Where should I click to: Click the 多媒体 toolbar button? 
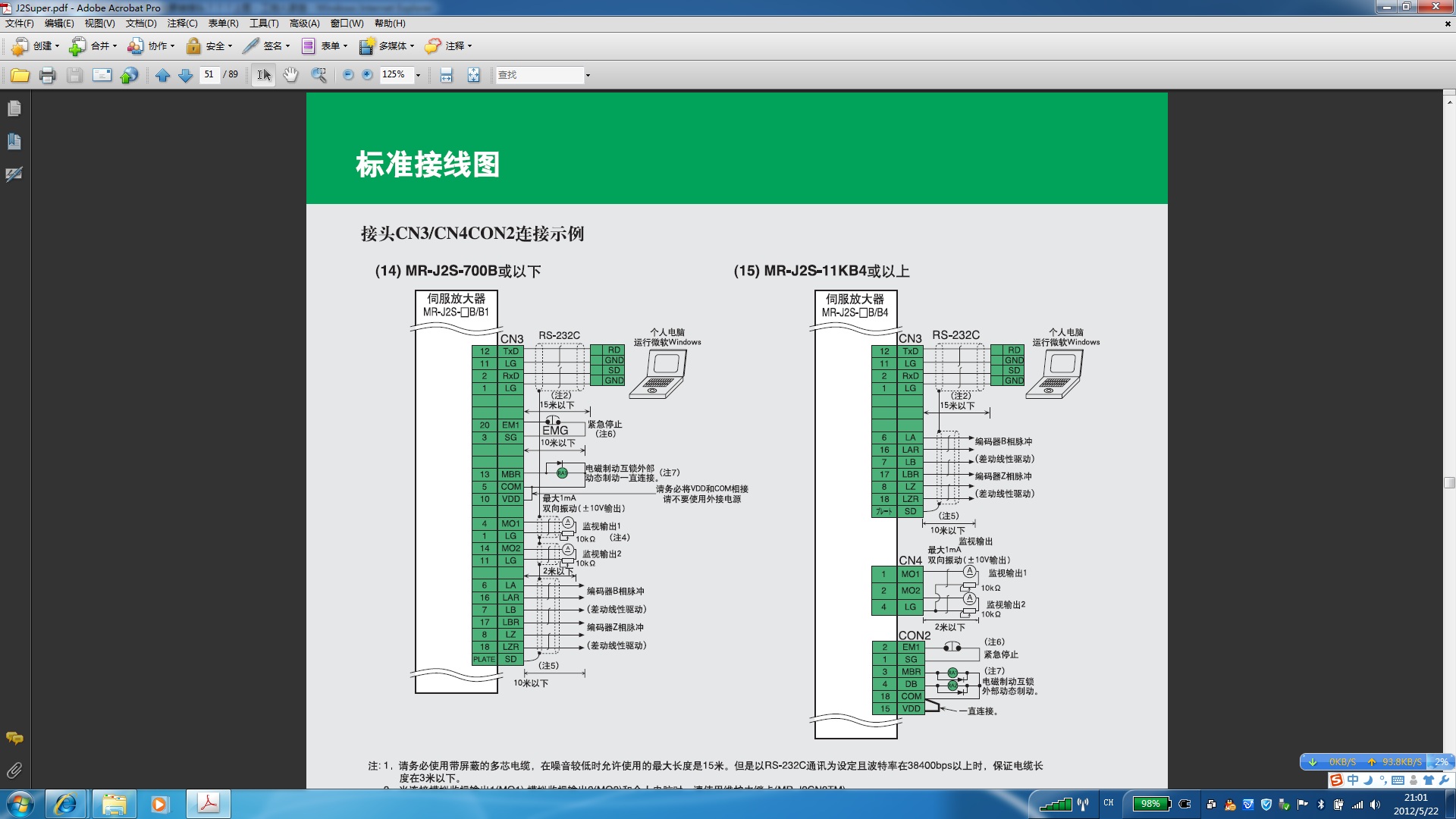tap(387, 46)
